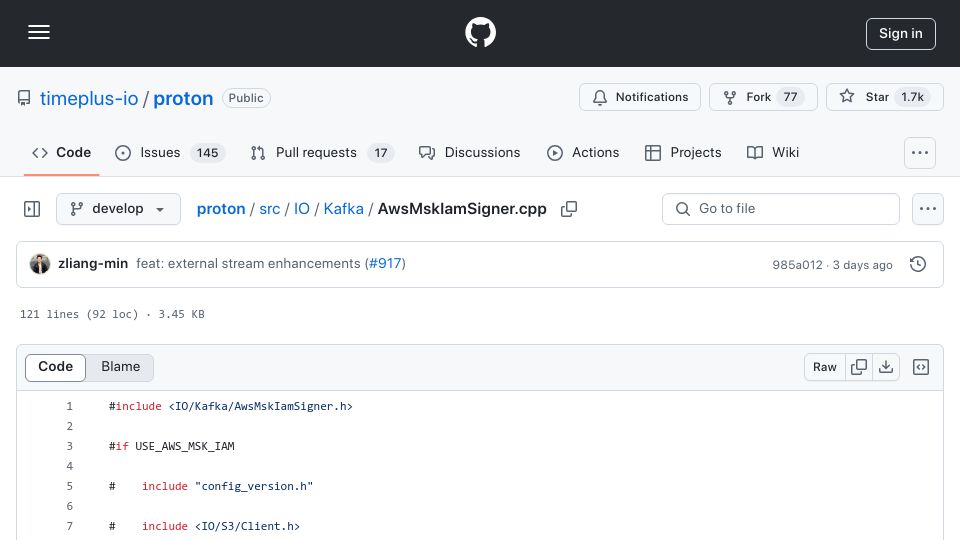Click the Issues count 145 badge

[x=208, y=152]
